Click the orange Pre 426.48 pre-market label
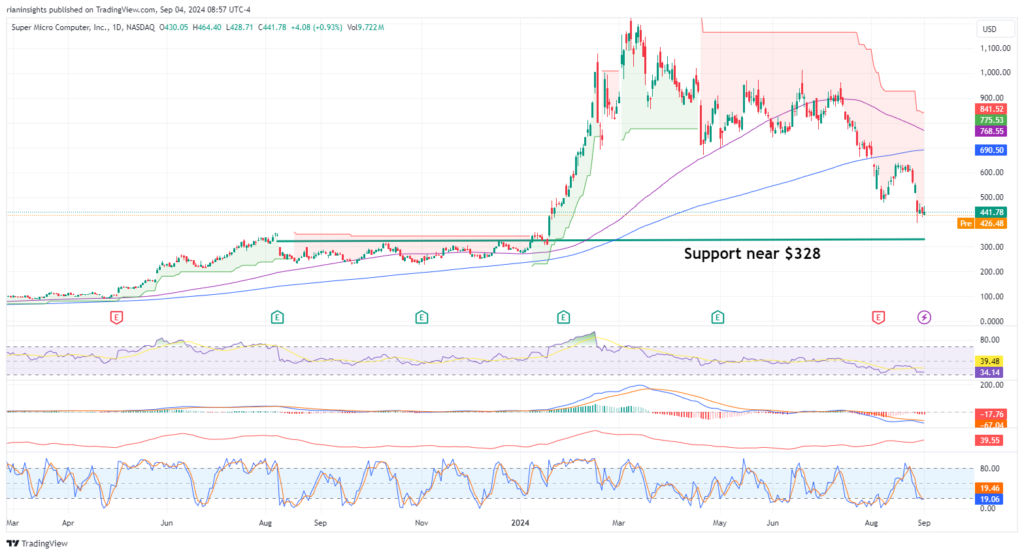The height and width of the screenshot is (555, 1024). coord(982,223)
